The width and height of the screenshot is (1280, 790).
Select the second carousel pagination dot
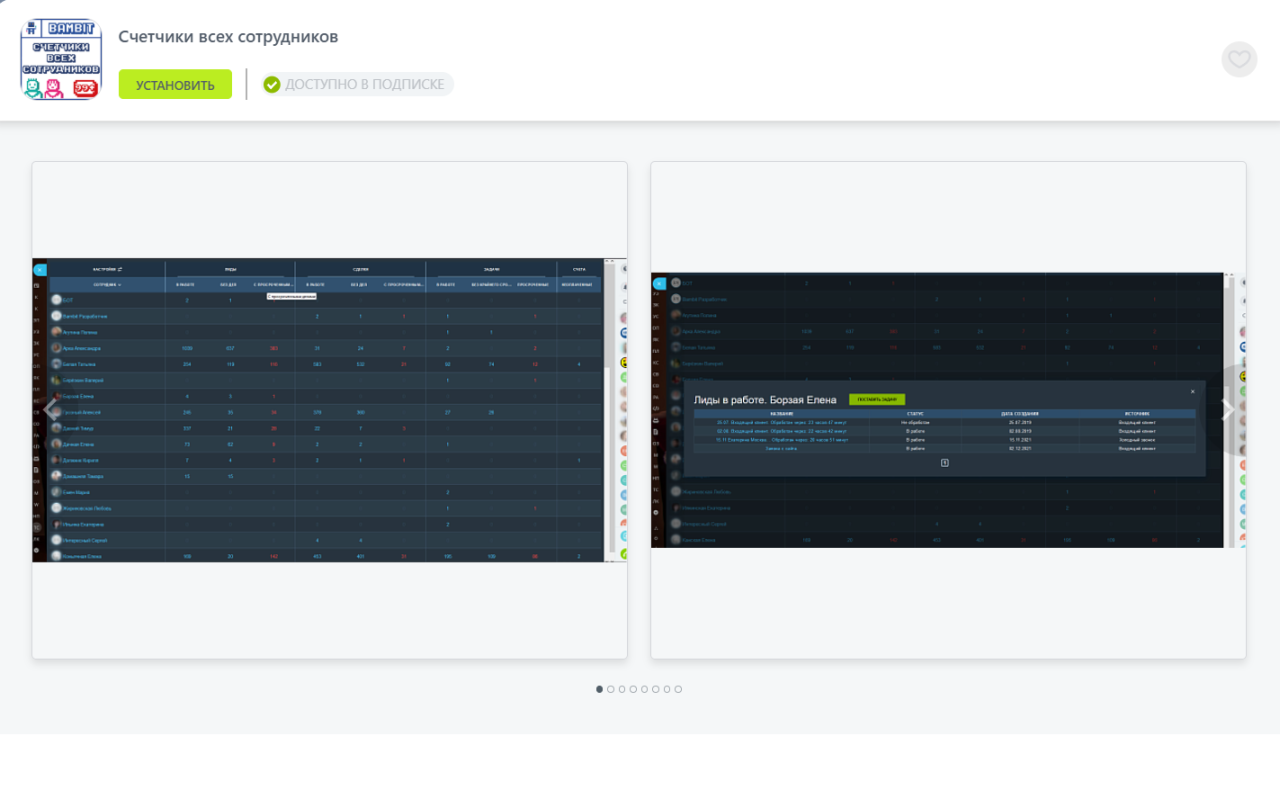pos(611,689)
